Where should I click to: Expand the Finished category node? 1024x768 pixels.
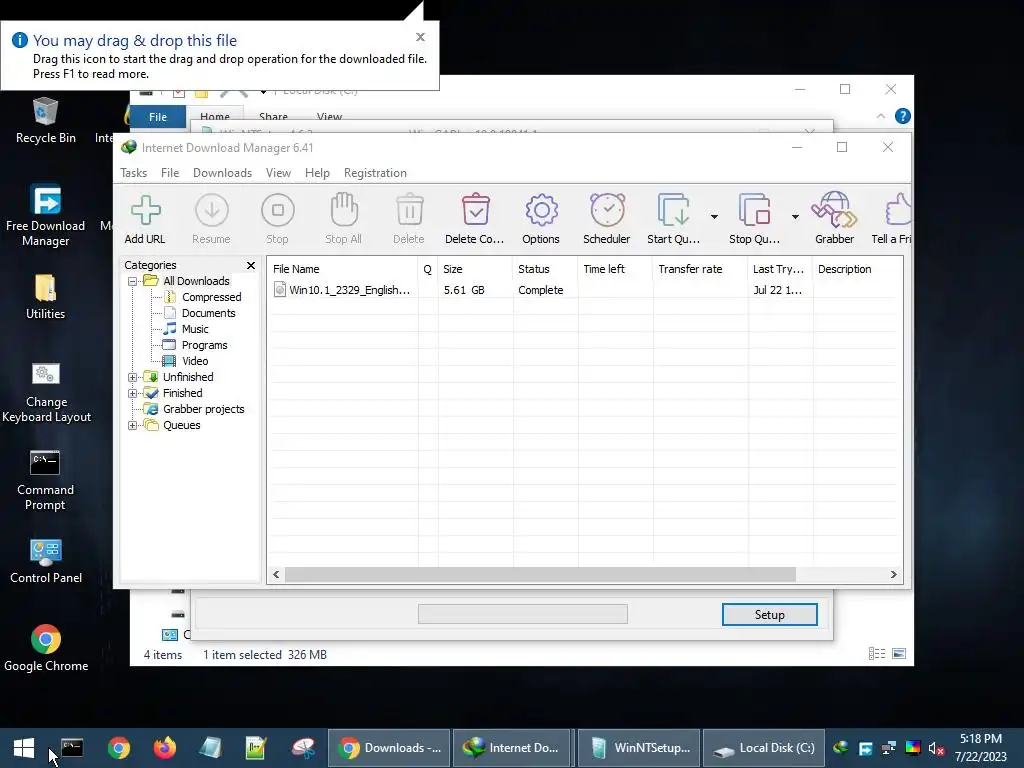[133, 393]
